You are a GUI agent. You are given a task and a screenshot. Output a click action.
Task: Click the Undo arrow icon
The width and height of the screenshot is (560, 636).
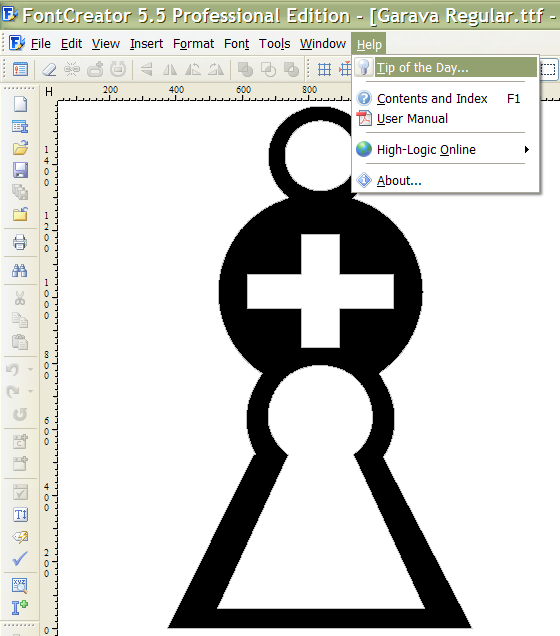point(13,370)
